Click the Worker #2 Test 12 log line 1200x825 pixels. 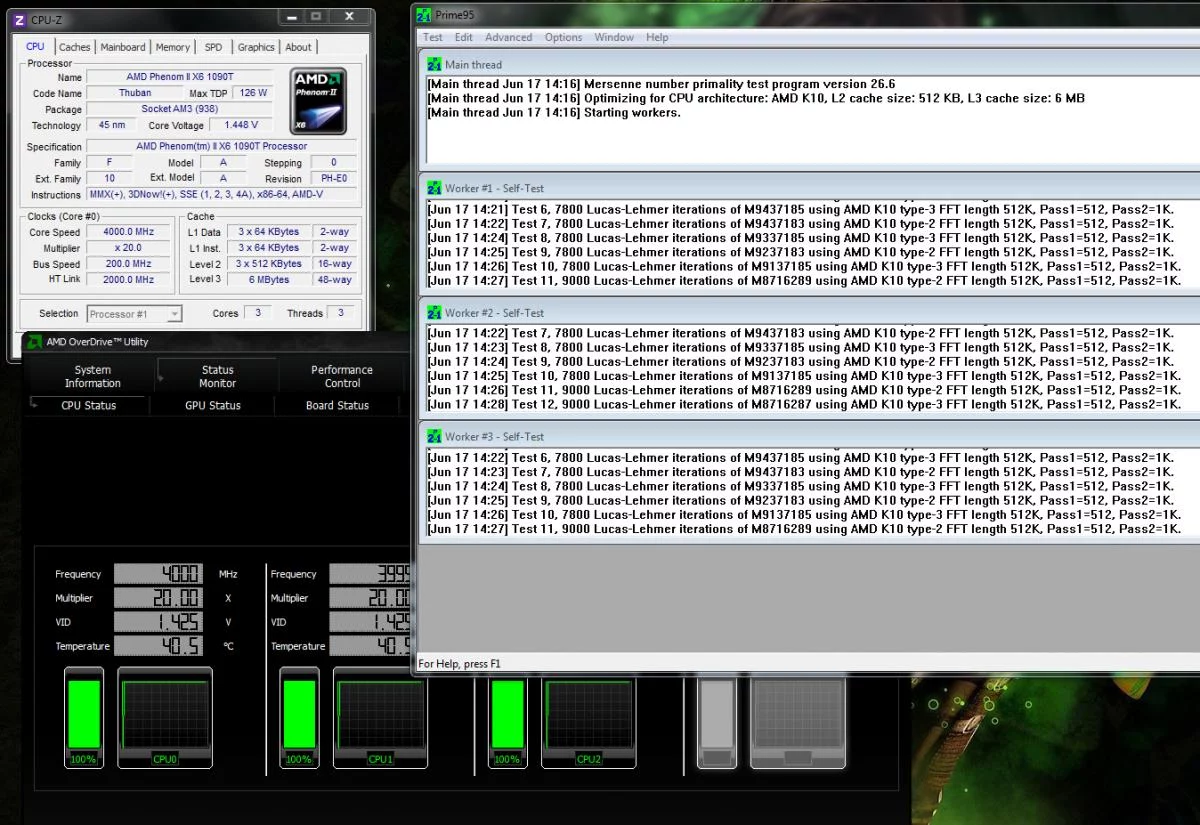click(803, 405)
